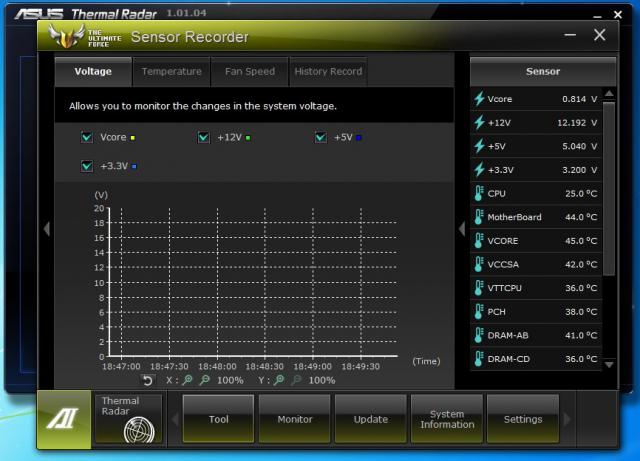
Task: Click the +3.3V lightning bolt sensor icon
Action: pos(479,170)
